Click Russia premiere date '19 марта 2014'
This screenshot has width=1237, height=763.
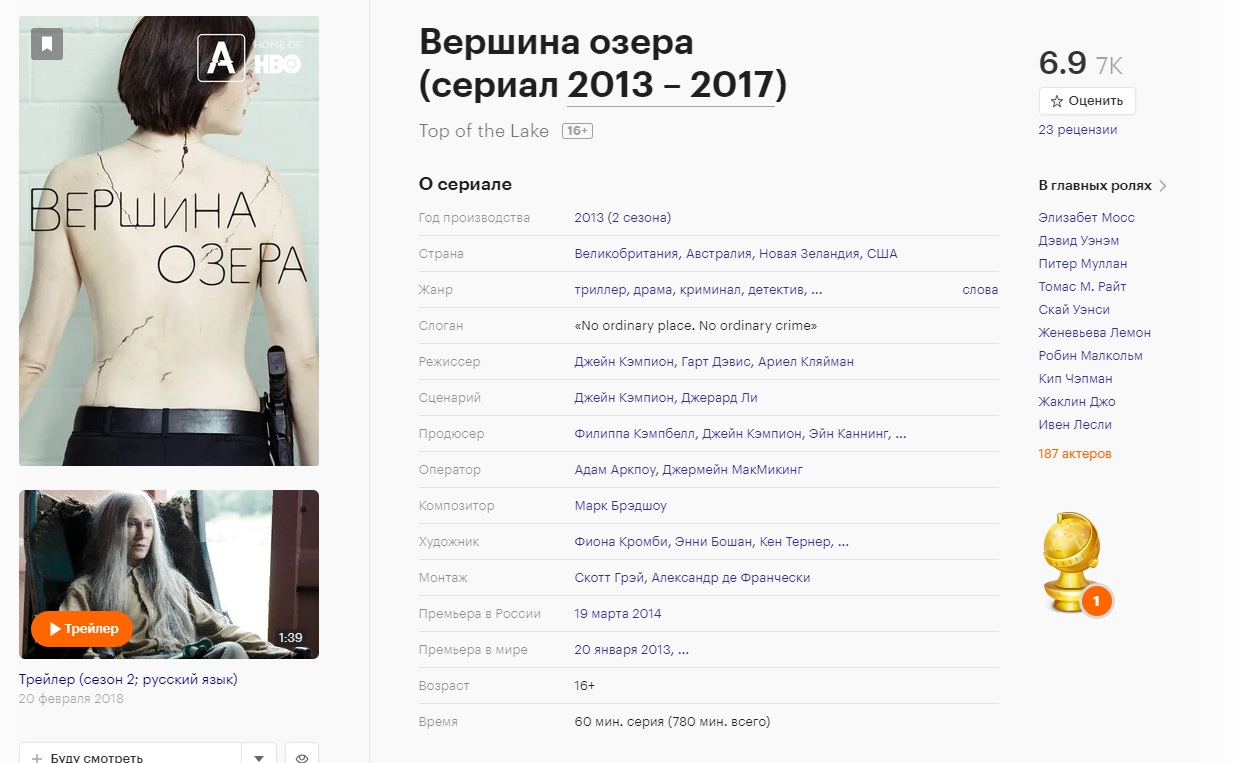[618, 614]
